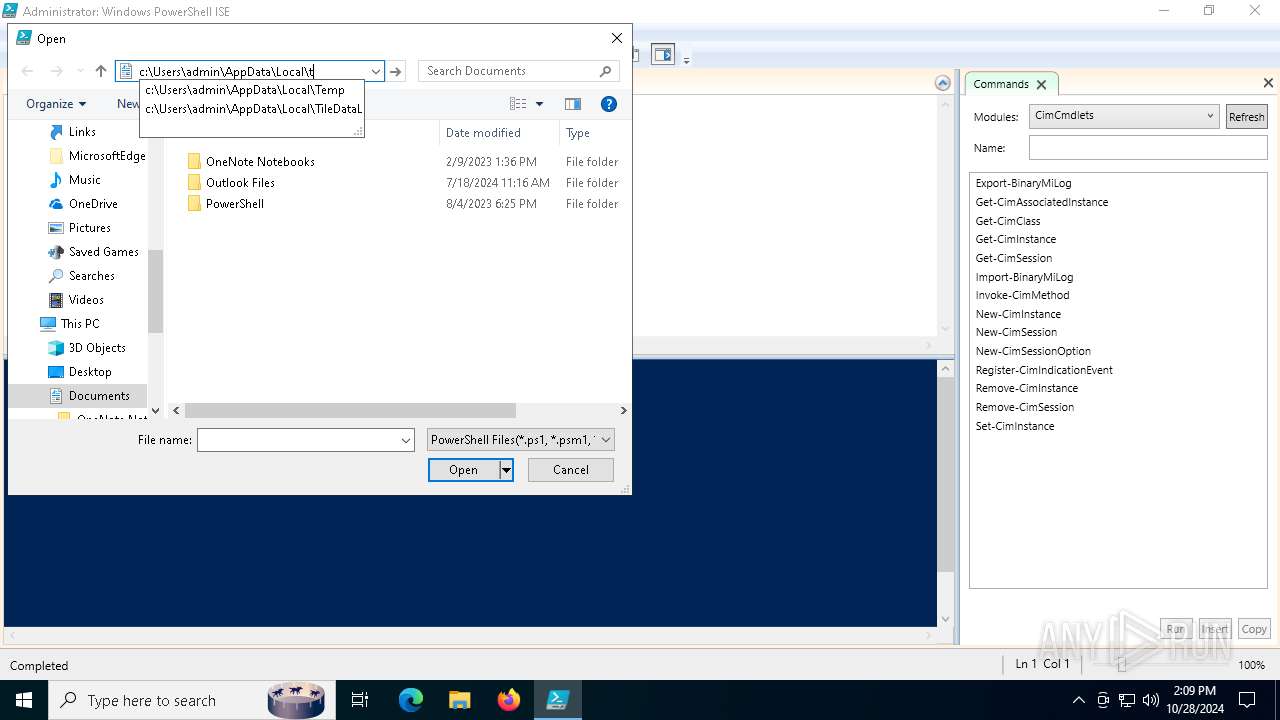Screen dimensions: 1280x720
Task: Select Saved Games in navigation pane
Action: pos(103,252)
